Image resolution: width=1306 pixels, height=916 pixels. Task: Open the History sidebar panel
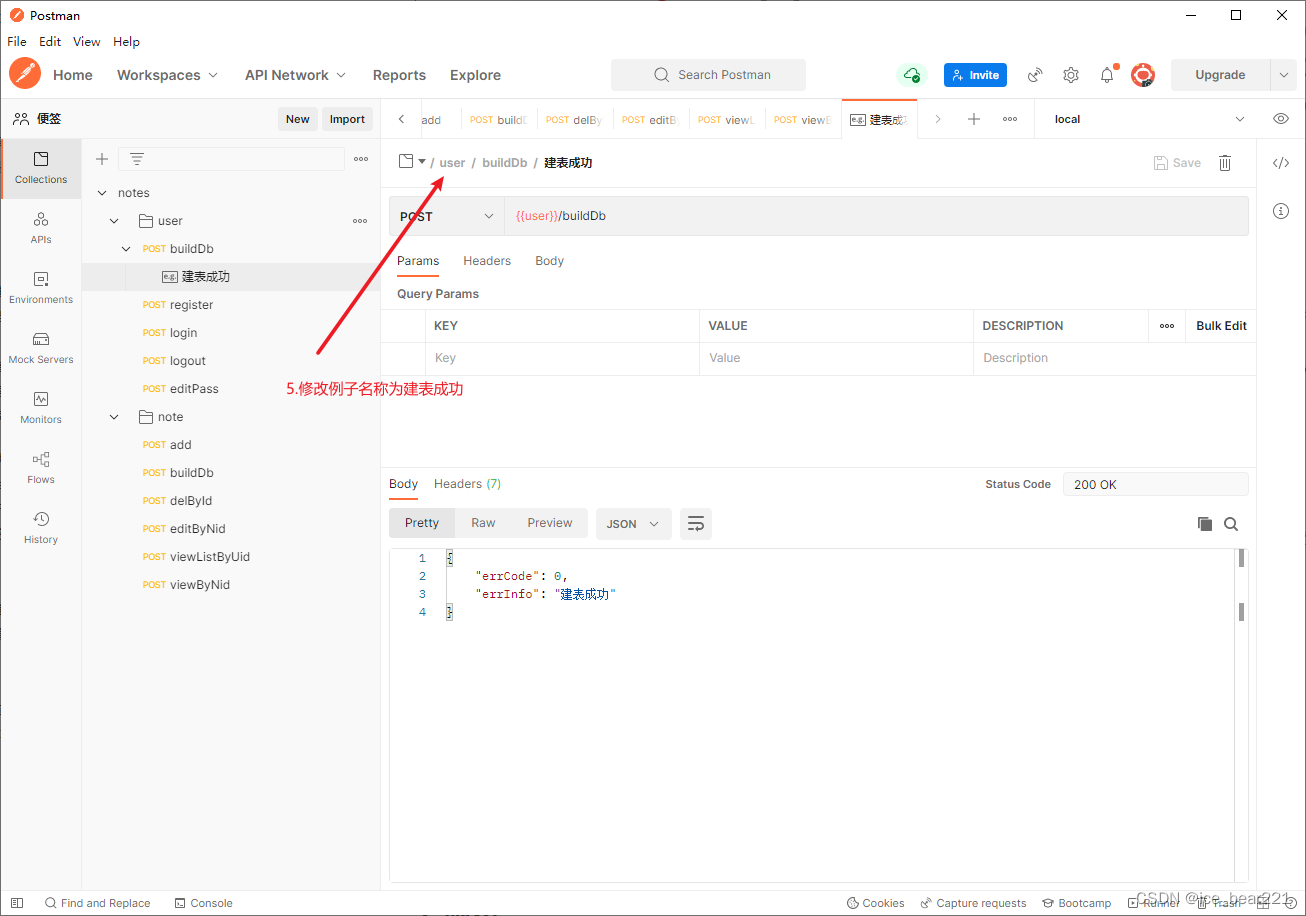41,528
